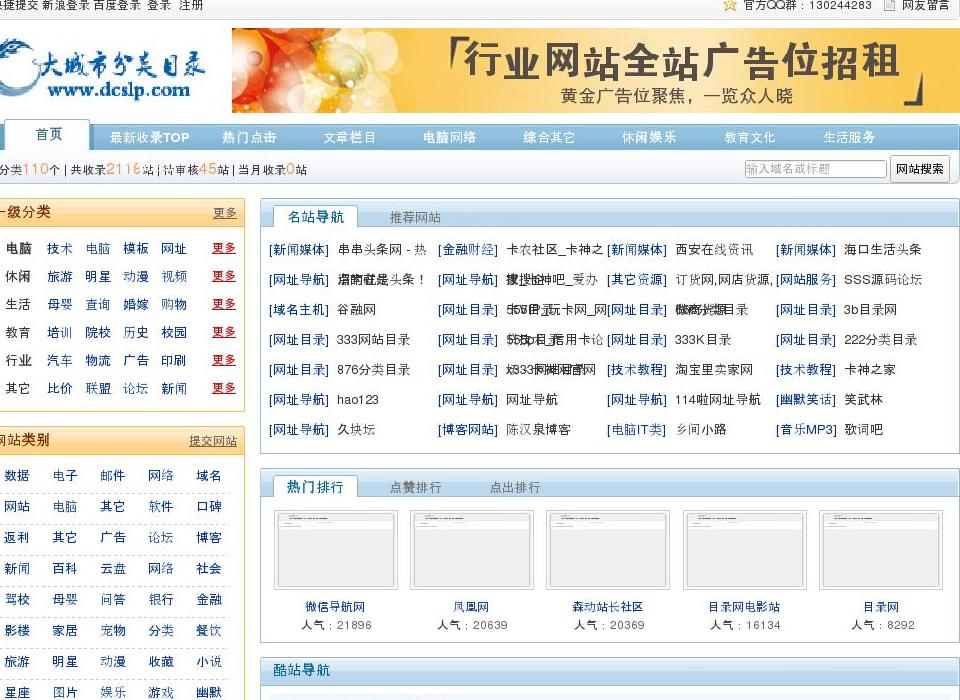Click 驾校 in the 网站类别 panel
Viewport: 960px width, 700px height.
tap(17, 600)
